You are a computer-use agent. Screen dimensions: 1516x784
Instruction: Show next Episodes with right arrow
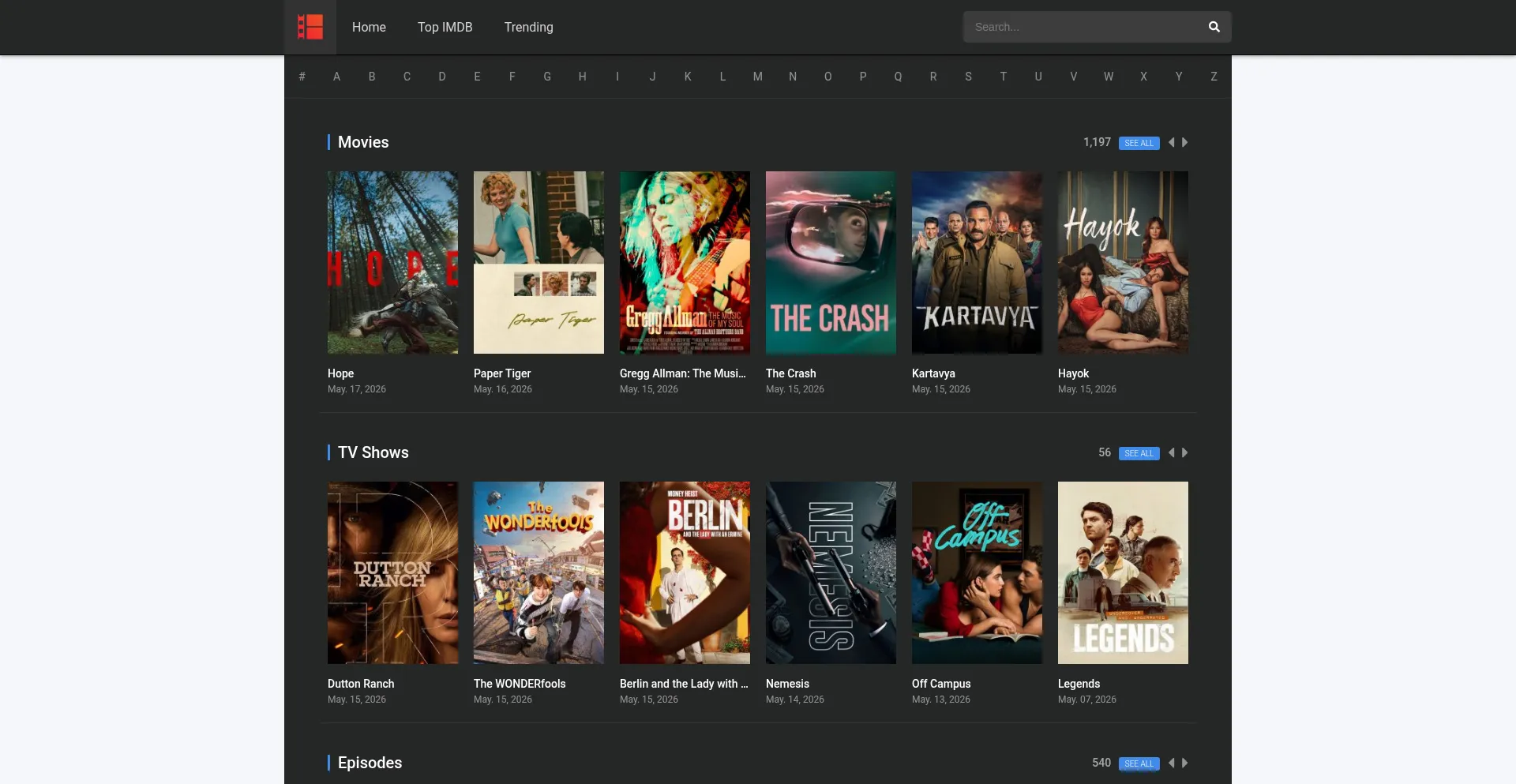coord(1184,763)
